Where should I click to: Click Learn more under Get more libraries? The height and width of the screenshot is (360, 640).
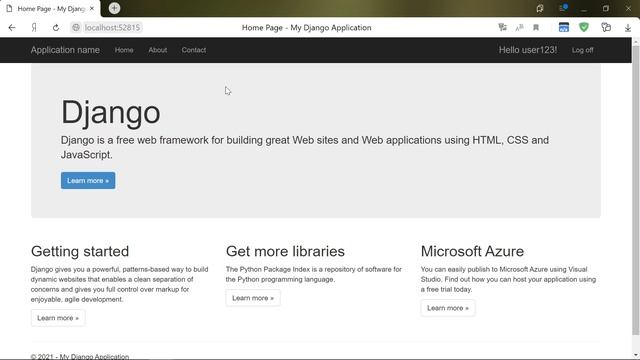[x=253, y=298]
